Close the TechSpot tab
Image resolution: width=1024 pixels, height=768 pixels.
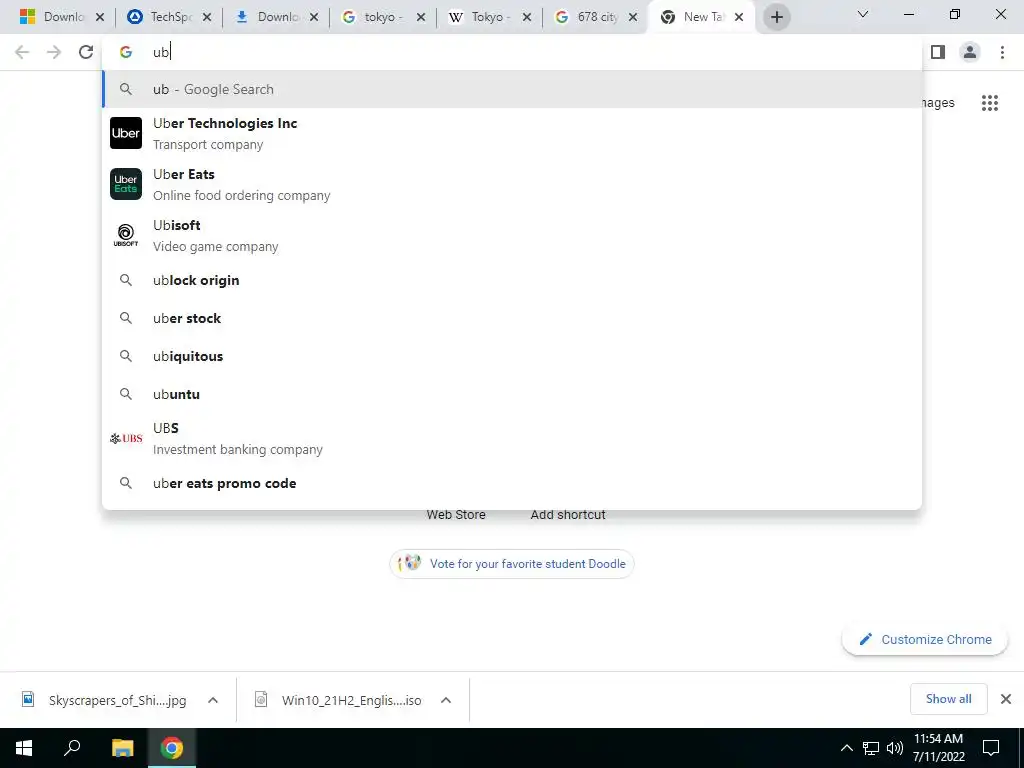(x=206, y=17)
